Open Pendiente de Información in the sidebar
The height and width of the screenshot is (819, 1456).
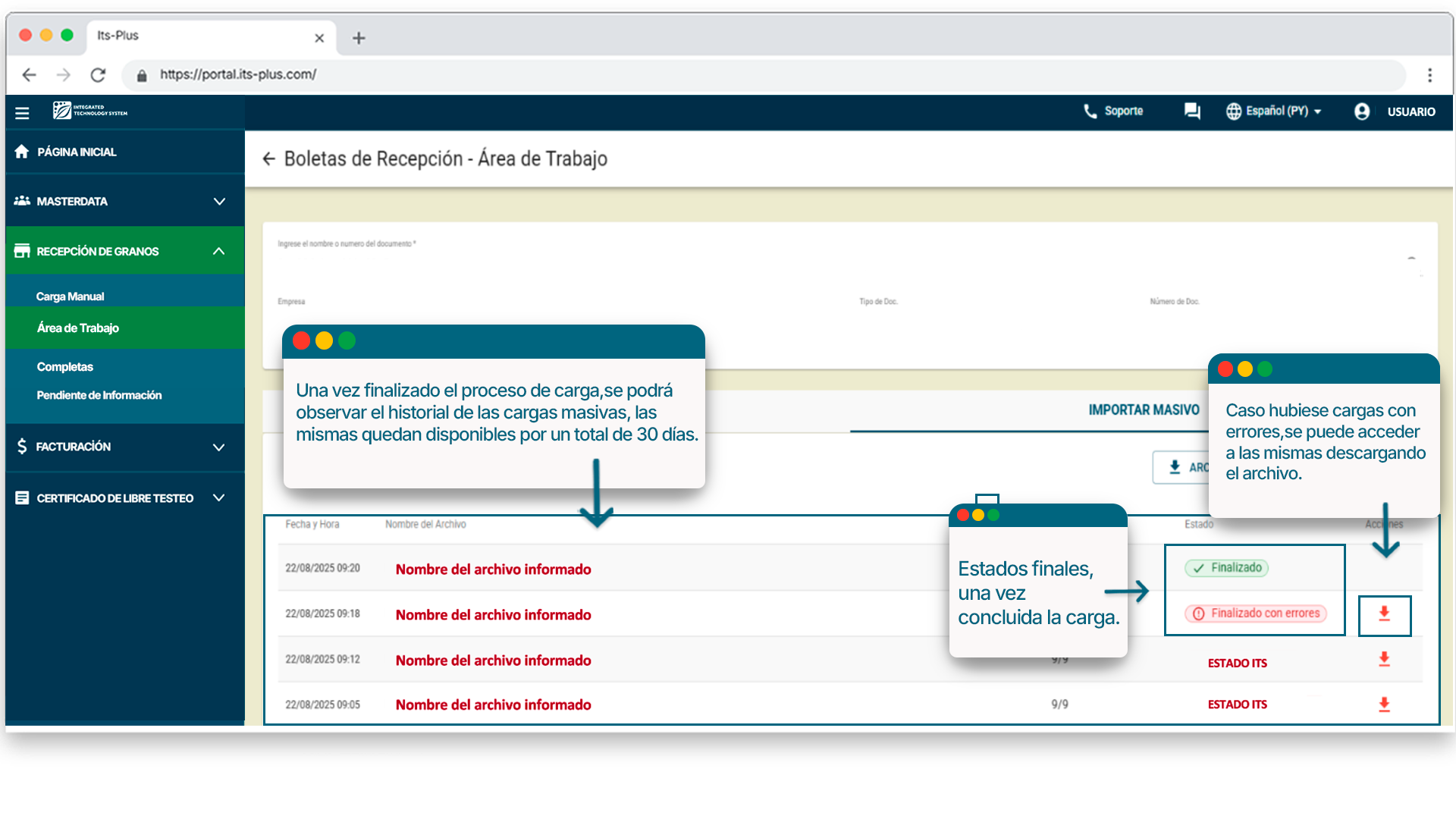[x=99, y=395]
